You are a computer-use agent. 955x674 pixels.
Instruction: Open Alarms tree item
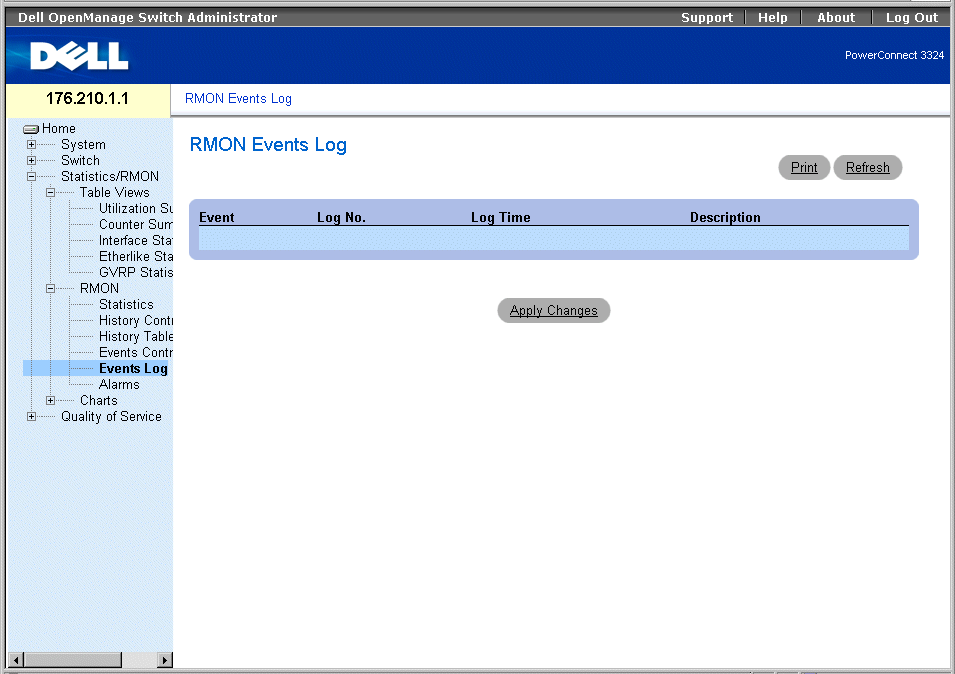(119, 385)
